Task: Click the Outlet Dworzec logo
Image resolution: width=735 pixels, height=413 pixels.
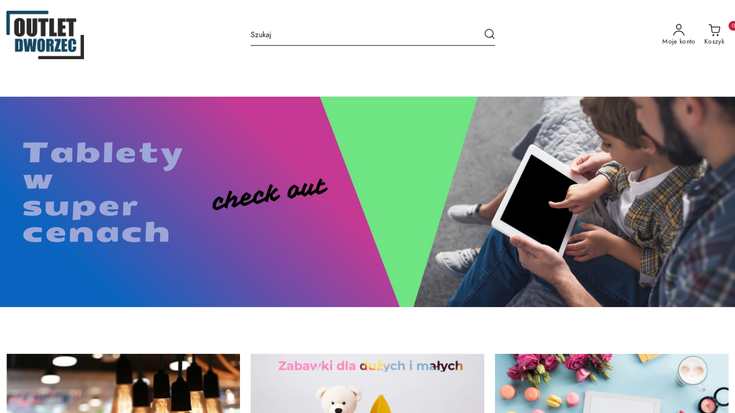Action: [x=45, y=35]
